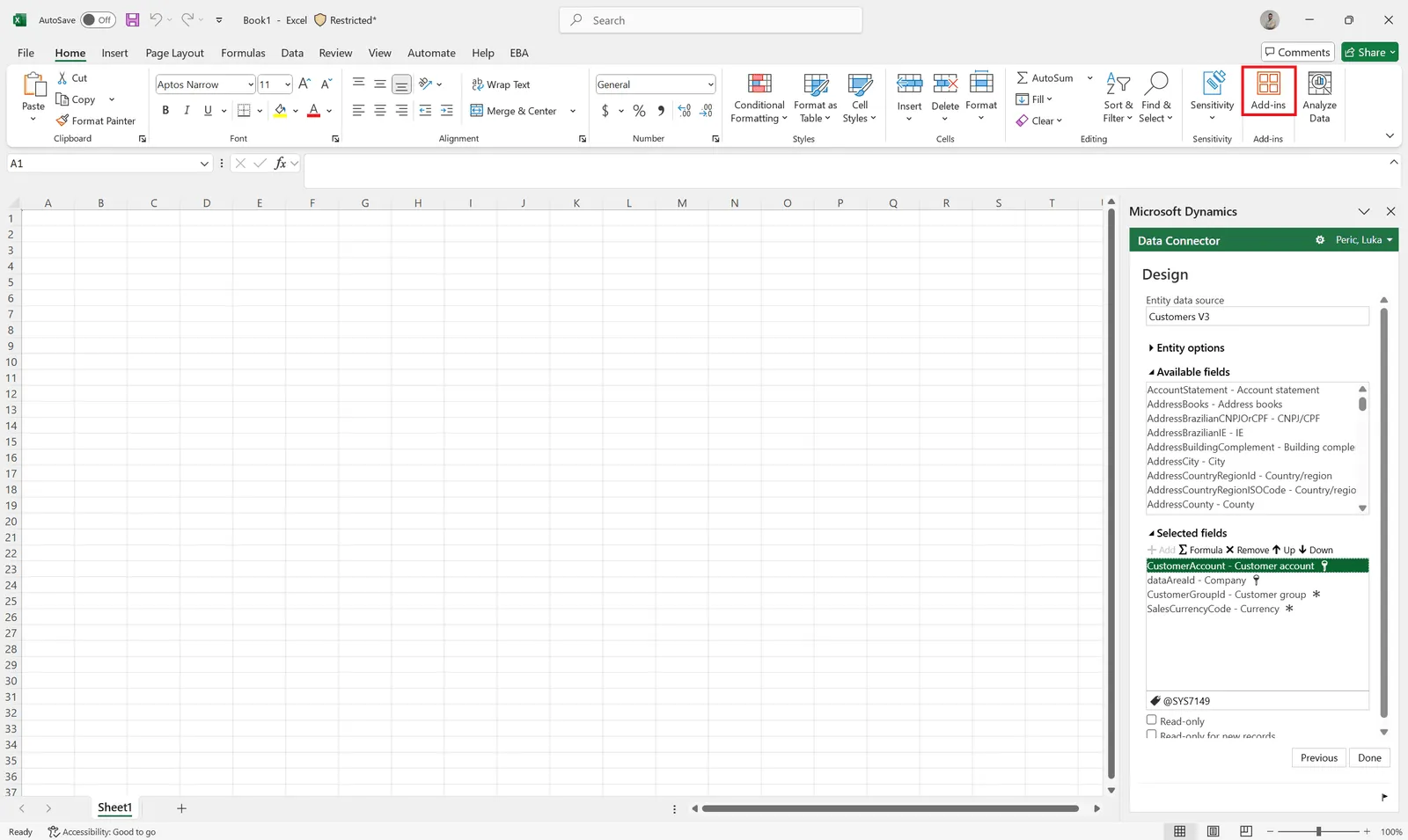Open the Fill dropdown
The image size is (1408, 840).
point(1050,99)
